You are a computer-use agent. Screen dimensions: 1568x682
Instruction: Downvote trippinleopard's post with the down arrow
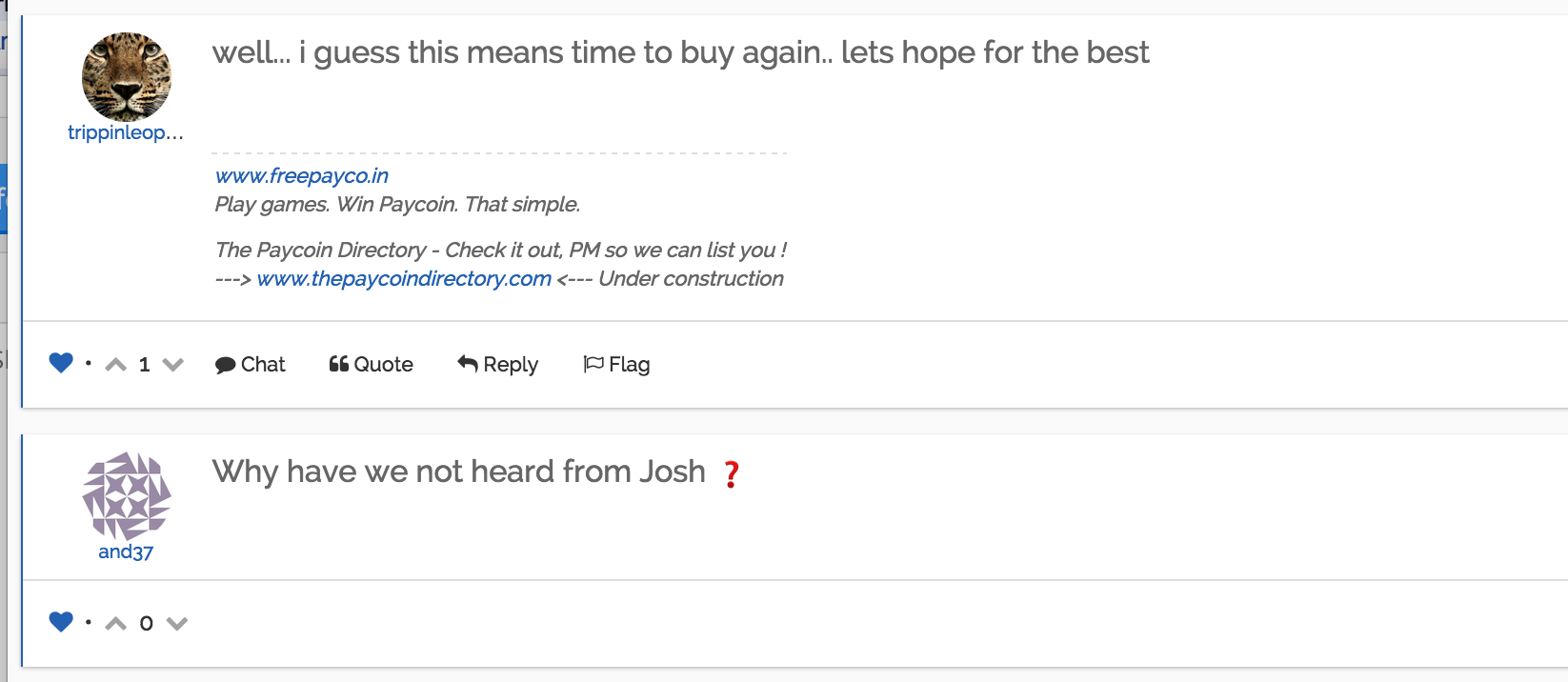[x=172, y=364]
